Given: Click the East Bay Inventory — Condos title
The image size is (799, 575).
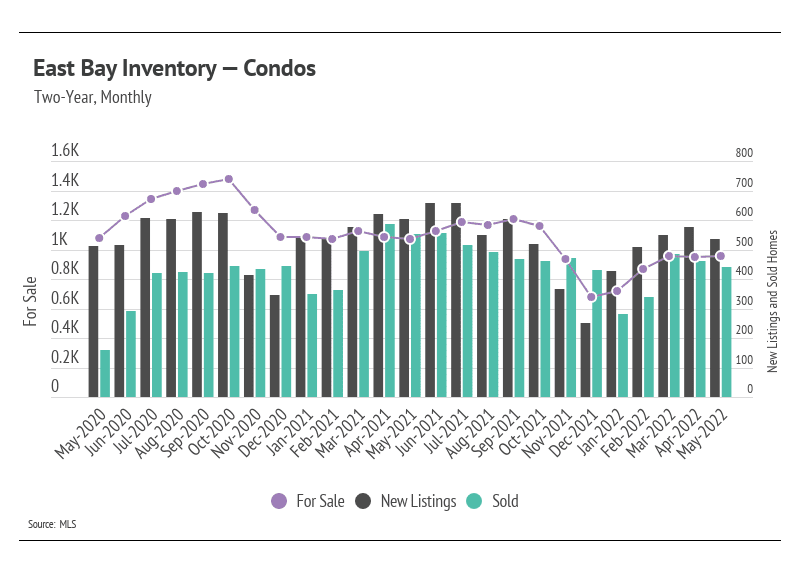Looking at the screenshot, I should tap(174, 68).
